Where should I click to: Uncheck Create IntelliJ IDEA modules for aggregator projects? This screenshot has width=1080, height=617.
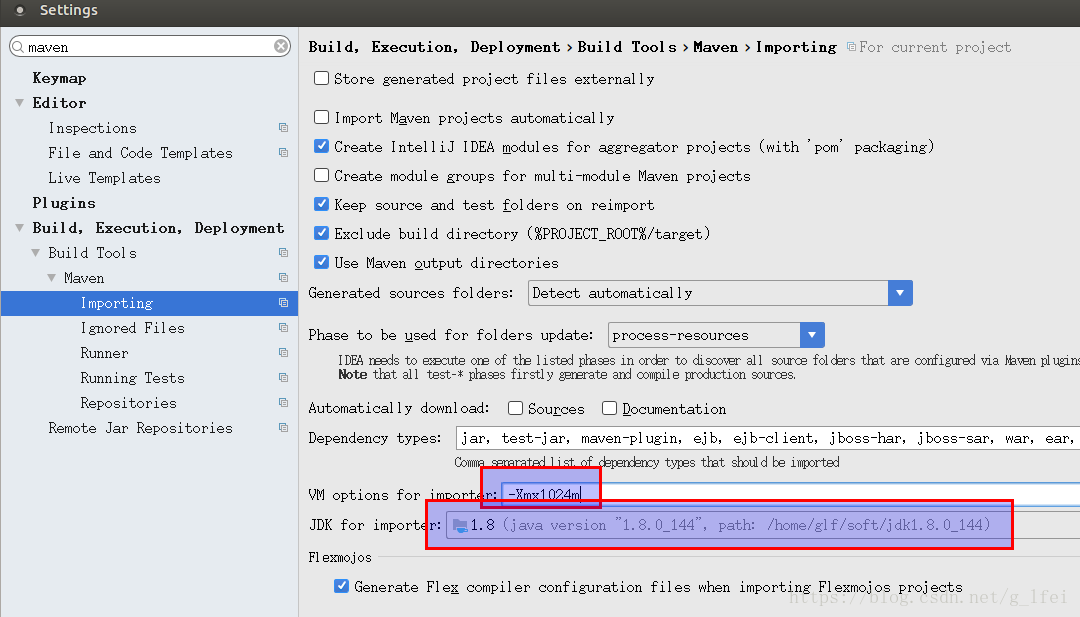point(321,146)
